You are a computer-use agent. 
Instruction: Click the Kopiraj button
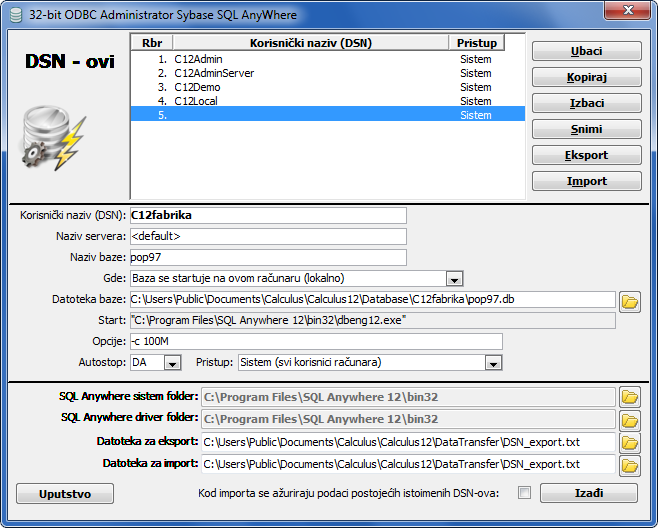(587, 77)
